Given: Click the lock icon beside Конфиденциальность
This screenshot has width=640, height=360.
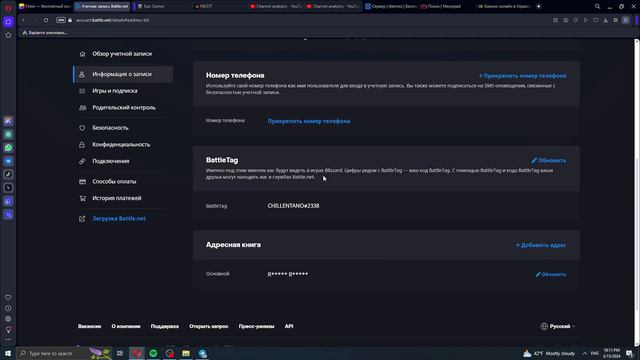Looking at the screenshot, I should [82, 144].
